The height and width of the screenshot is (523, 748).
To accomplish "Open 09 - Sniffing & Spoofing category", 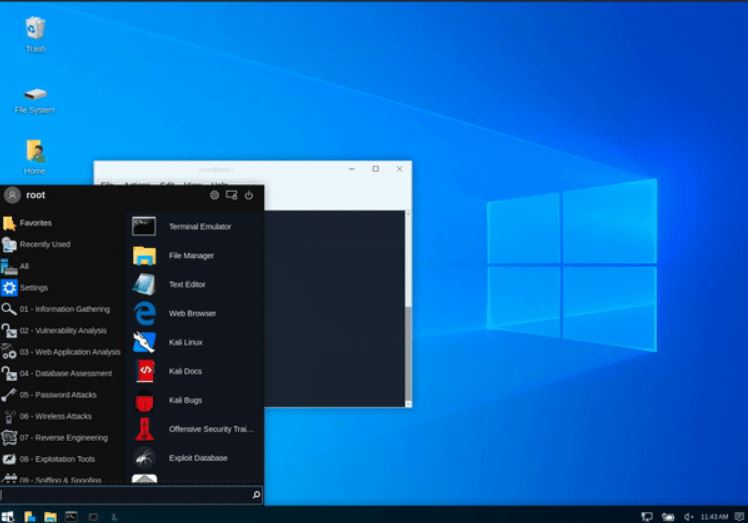I will coord(62,479).
